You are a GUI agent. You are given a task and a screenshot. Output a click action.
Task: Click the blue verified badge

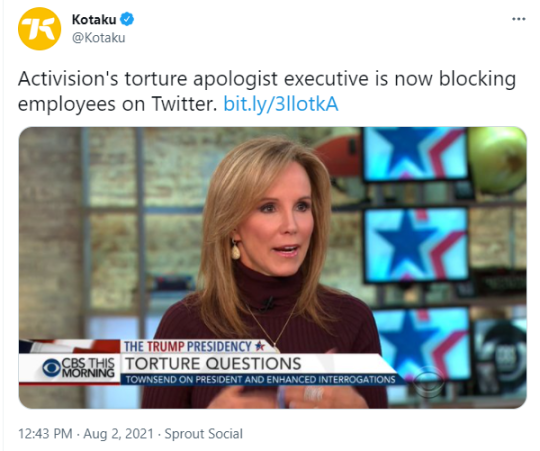coord(127,19)
